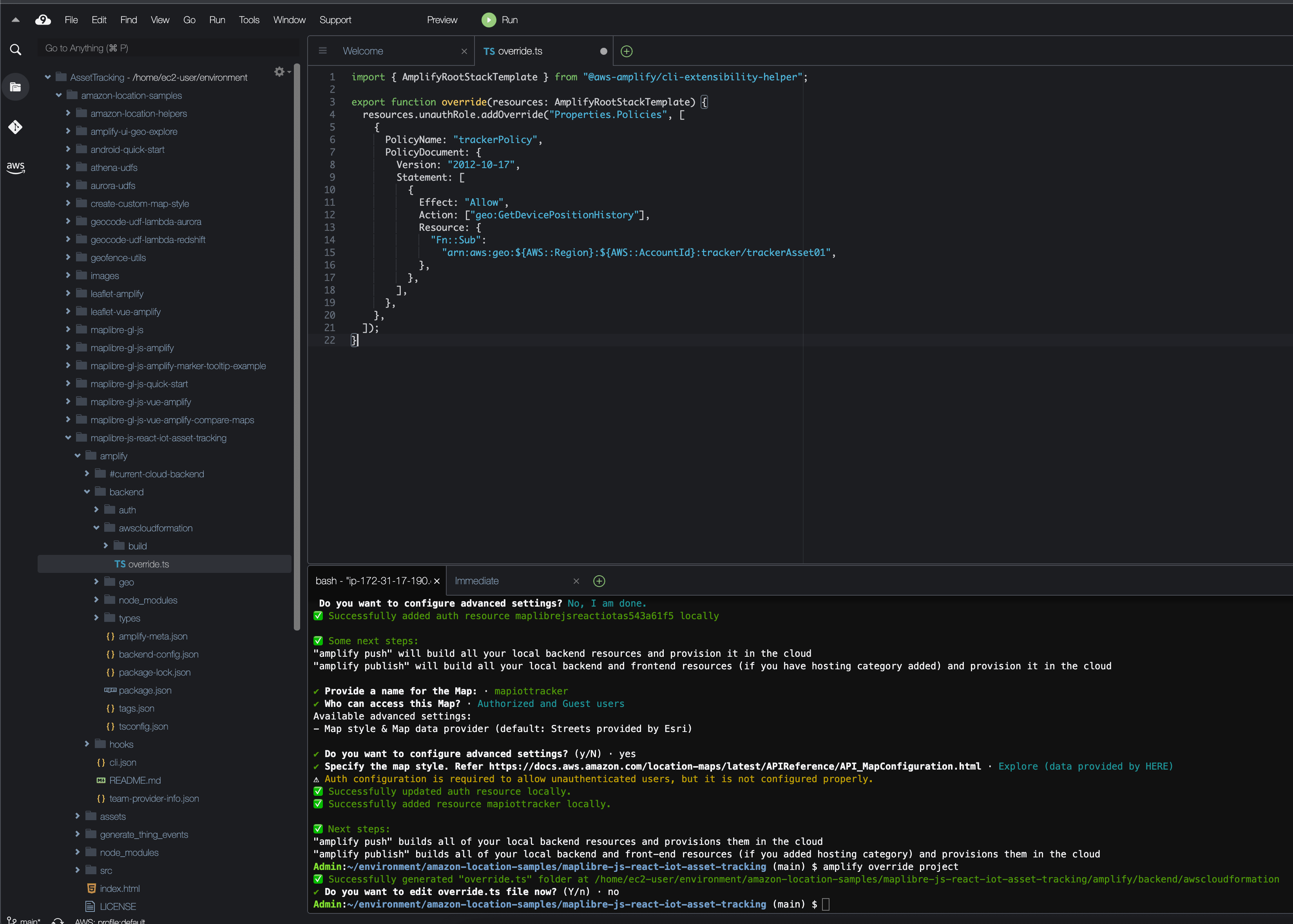Close the Immediate tab
1293x924 pixels.
pyautogui.click(x=576, y=581)
